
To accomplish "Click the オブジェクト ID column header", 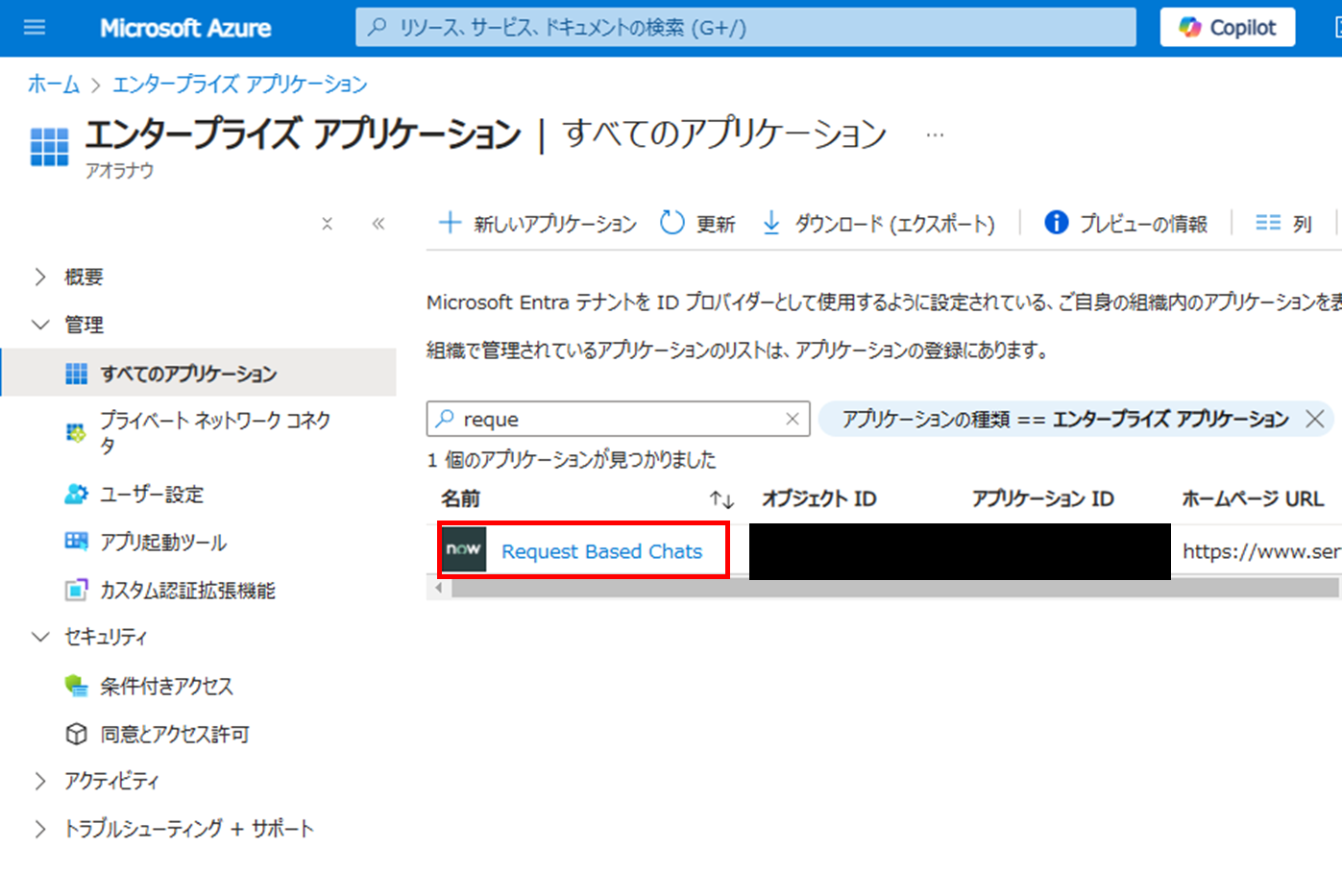I will pyautogui.click(x=819, y=498).
